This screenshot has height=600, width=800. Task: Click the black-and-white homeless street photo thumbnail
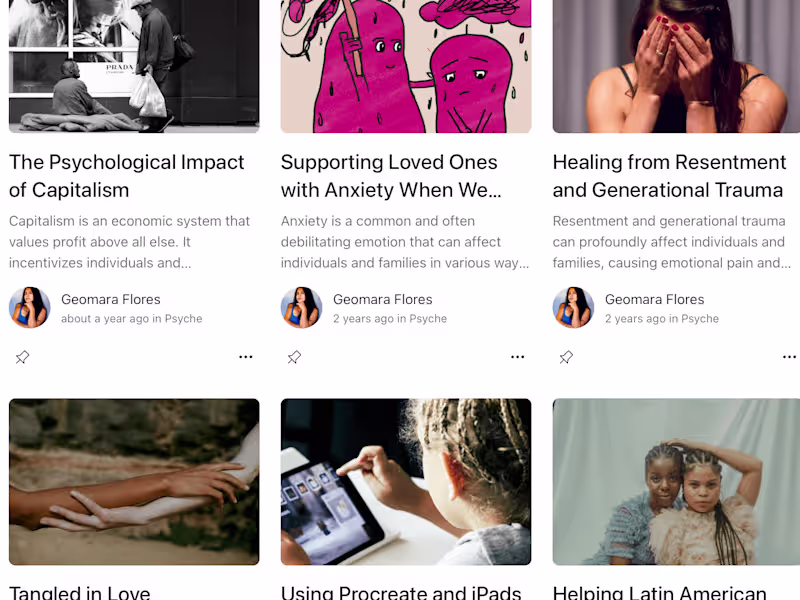(x=134, y=66)
